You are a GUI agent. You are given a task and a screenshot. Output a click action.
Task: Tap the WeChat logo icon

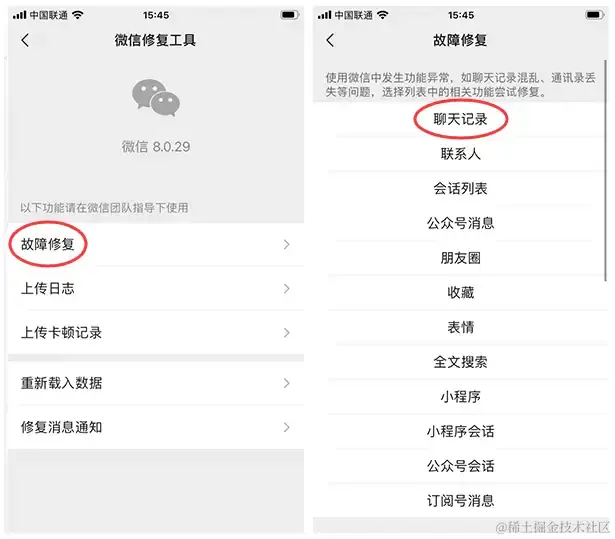coord(156,98)
